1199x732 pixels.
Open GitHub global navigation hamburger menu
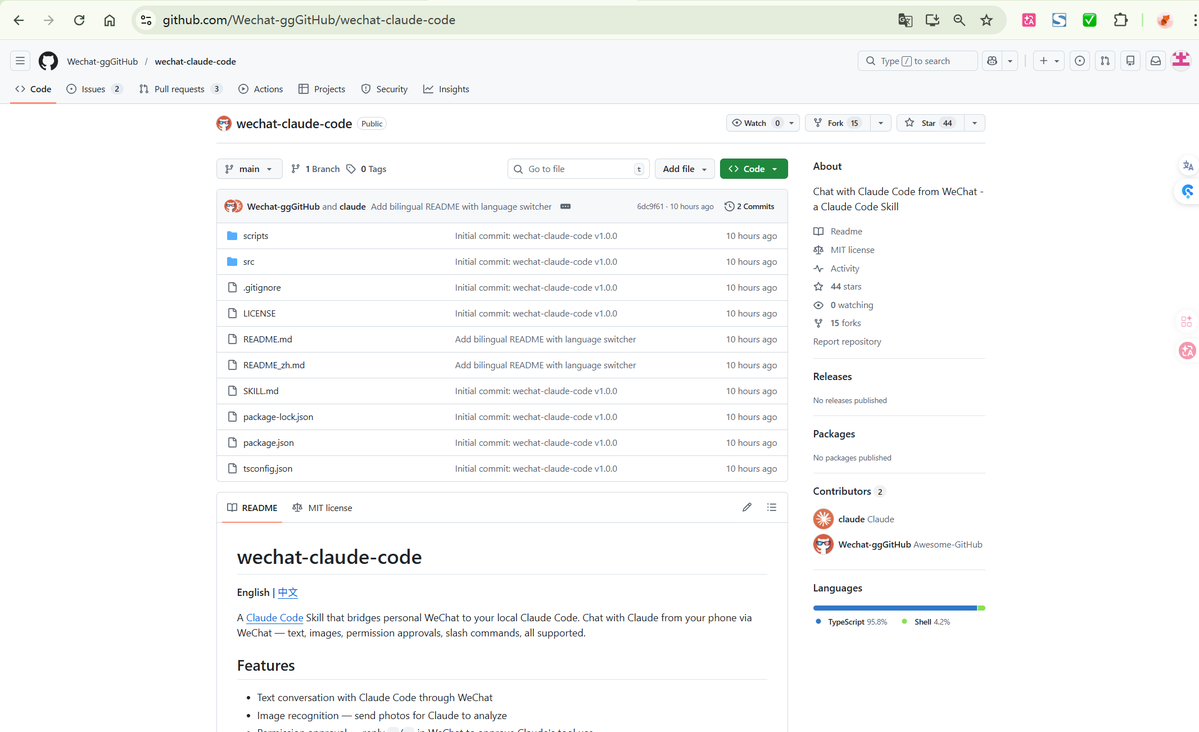[21, 61]
